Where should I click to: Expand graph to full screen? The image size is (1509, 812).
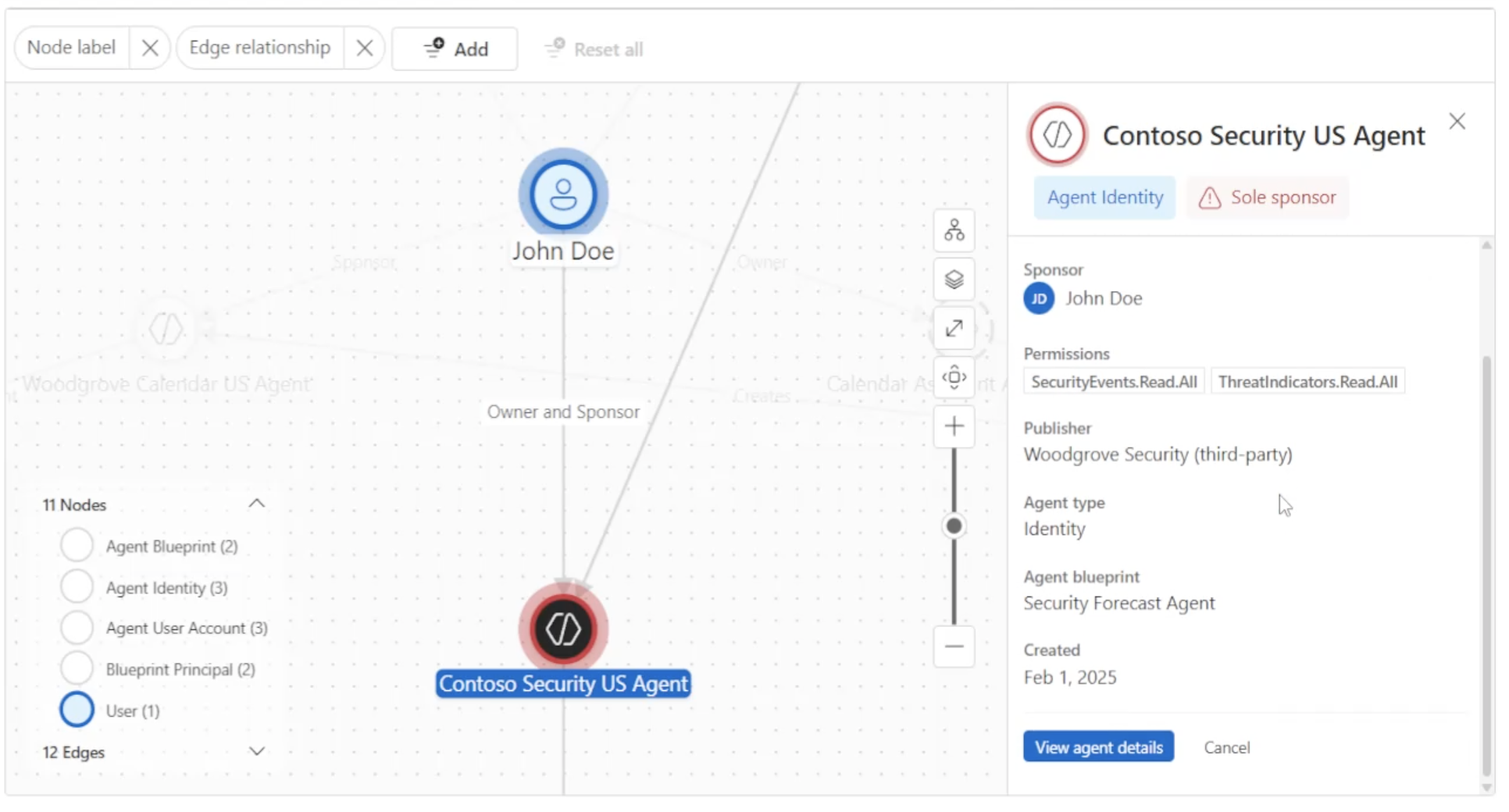point(954,329)
